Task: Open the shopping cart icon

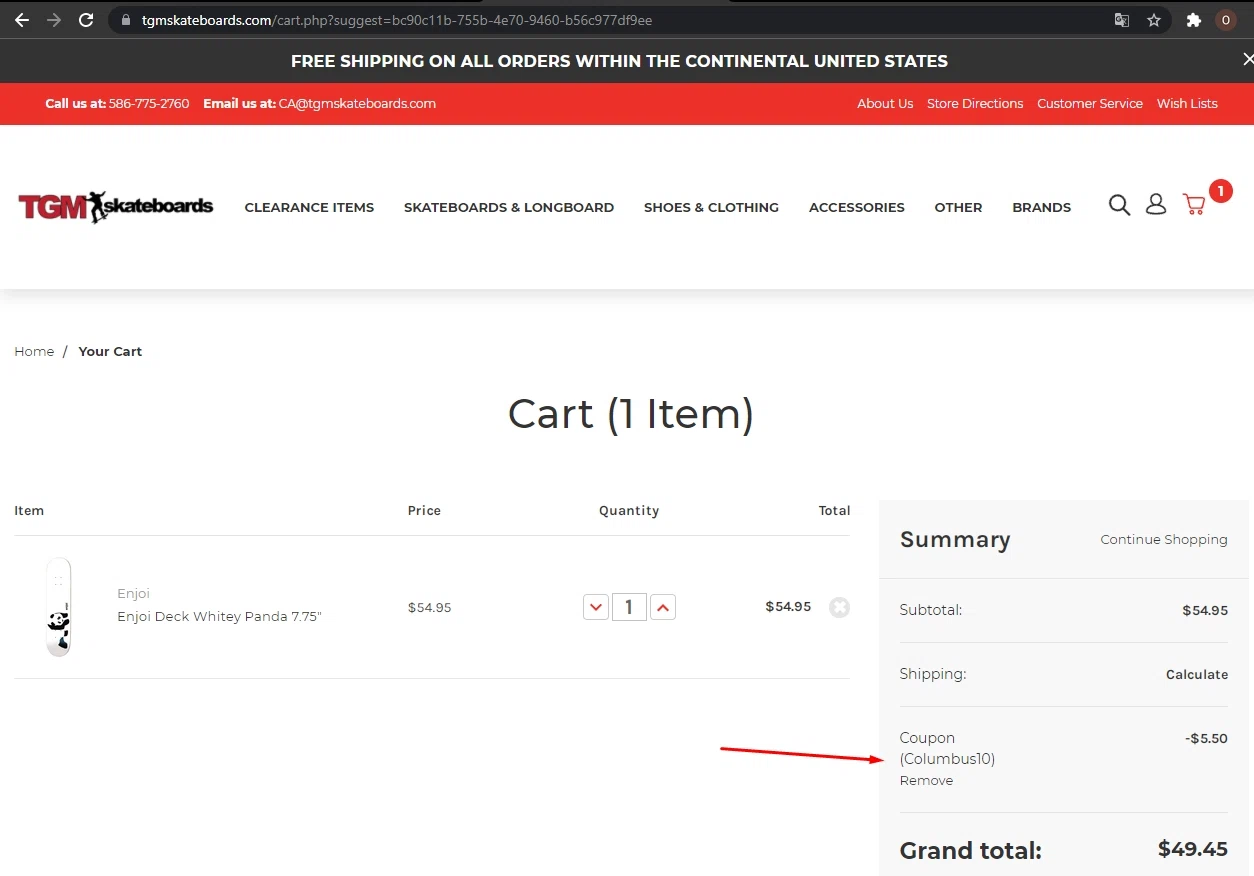Action: 1194,205
